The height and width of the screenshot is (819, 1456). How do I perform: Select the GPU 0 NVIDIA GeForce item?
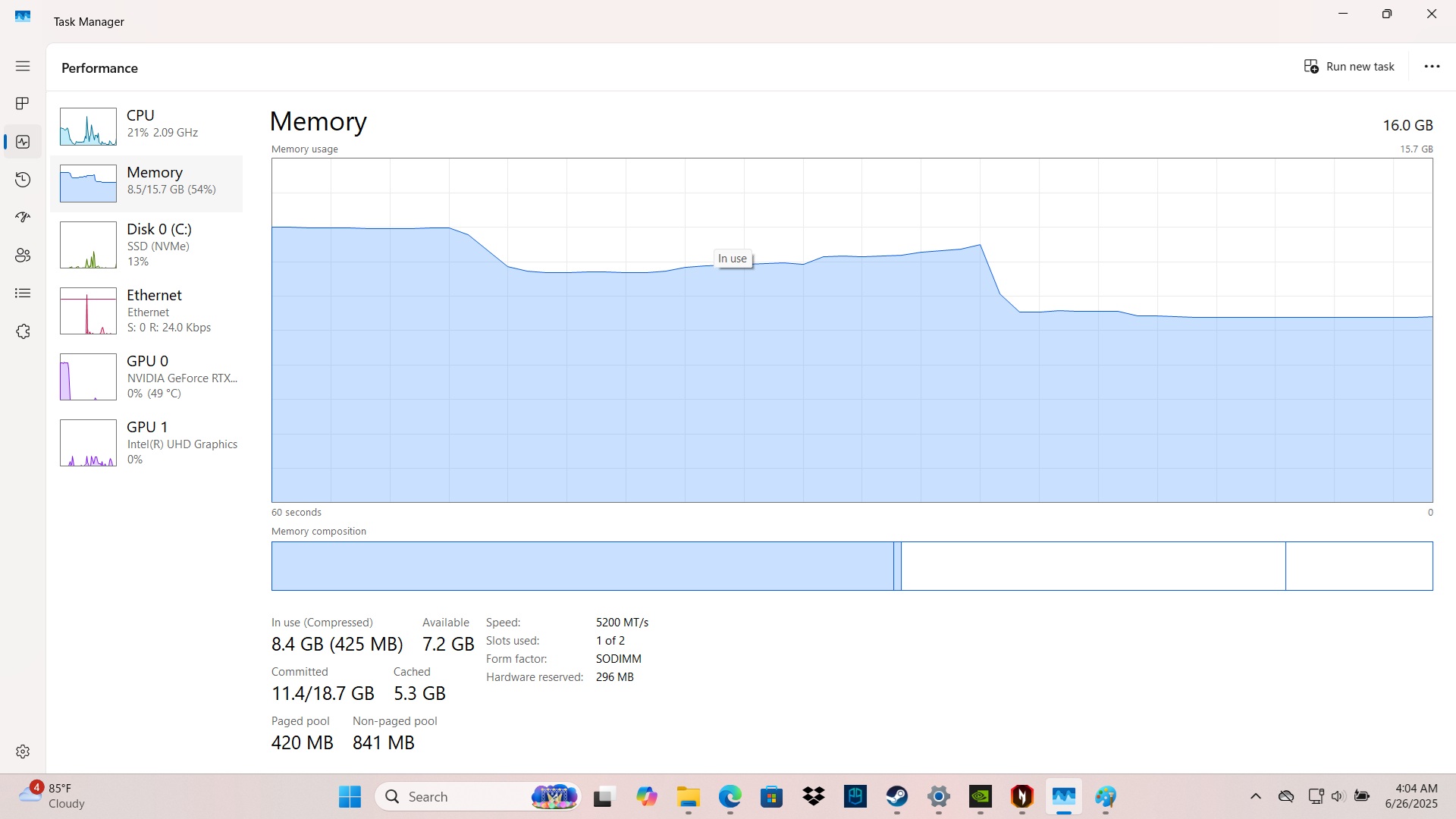point(146,377)
